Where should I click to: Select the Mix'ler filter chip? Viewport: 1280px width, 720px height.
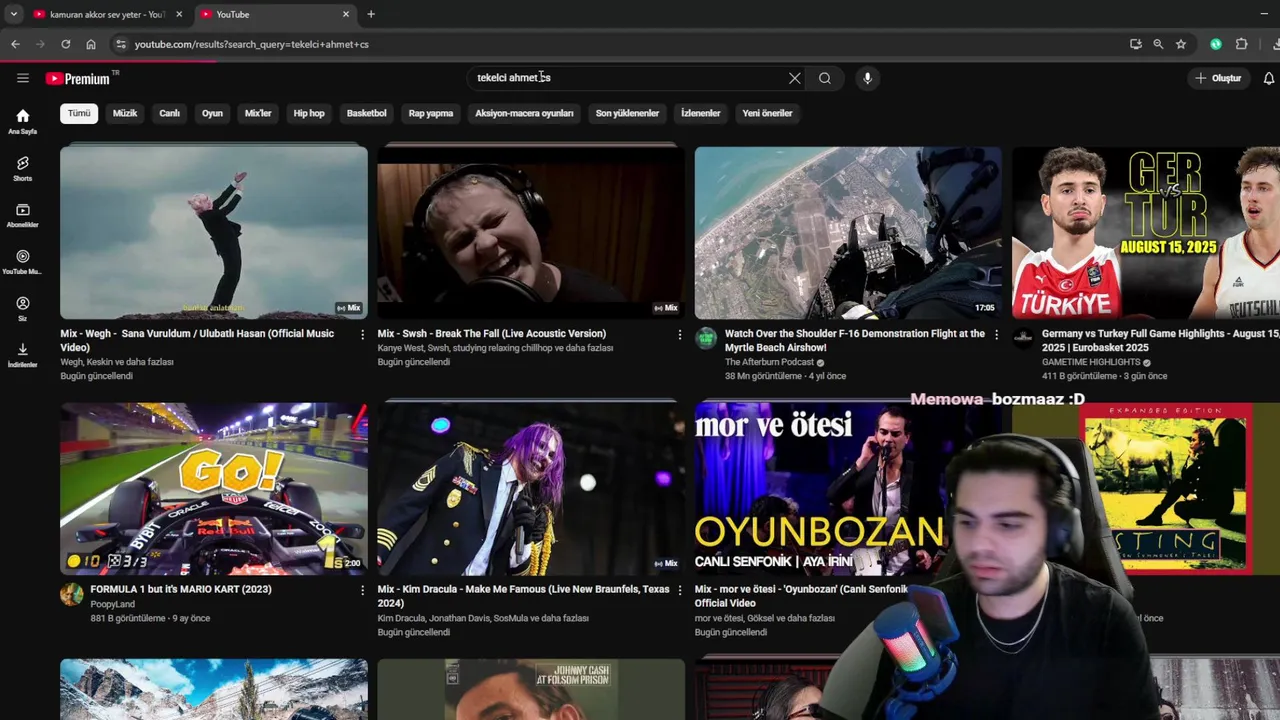(258, 113)
